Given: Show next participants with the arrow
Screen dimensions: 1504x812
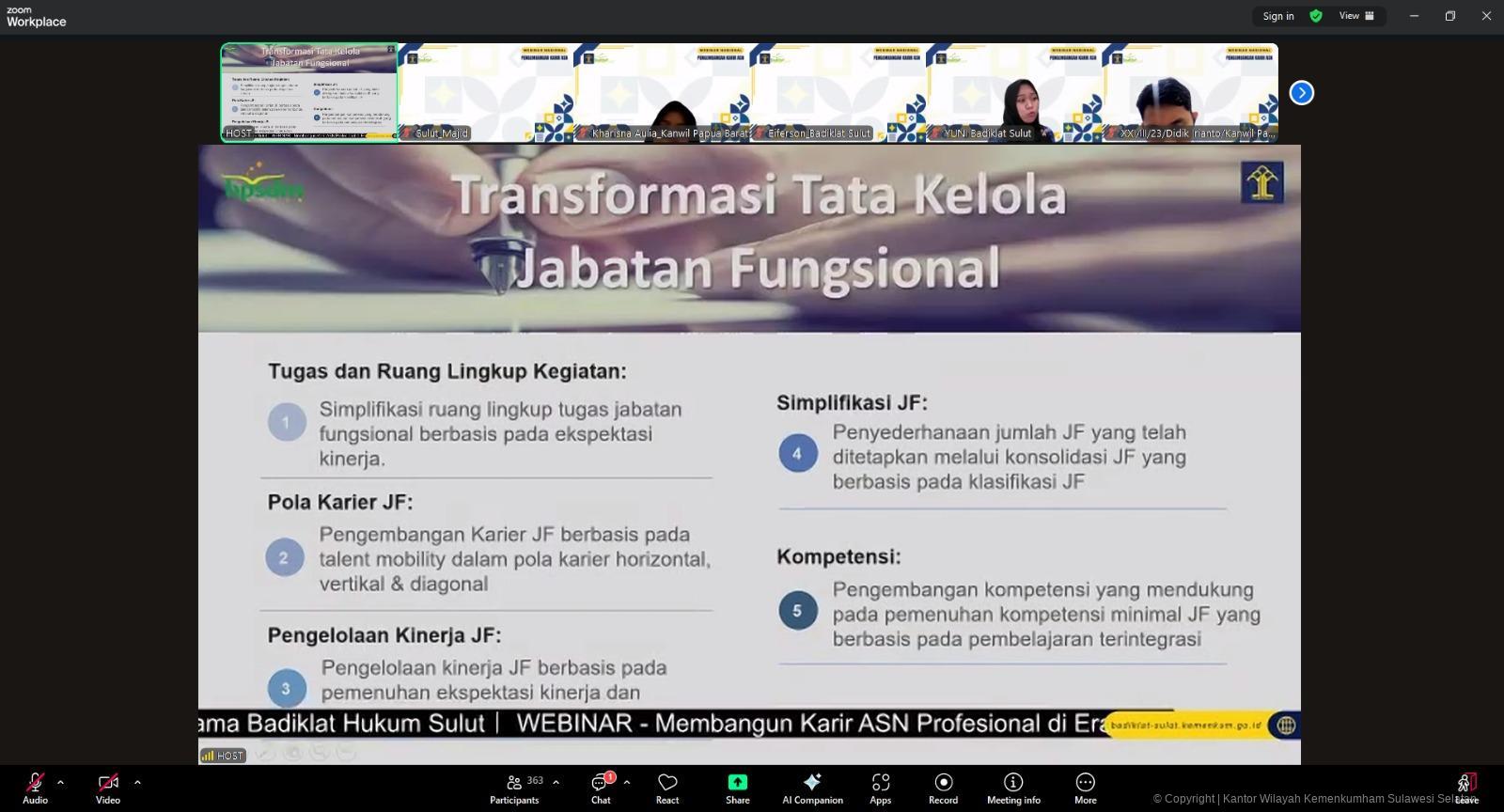Looking at the screenshot, I should (1302, 93).
